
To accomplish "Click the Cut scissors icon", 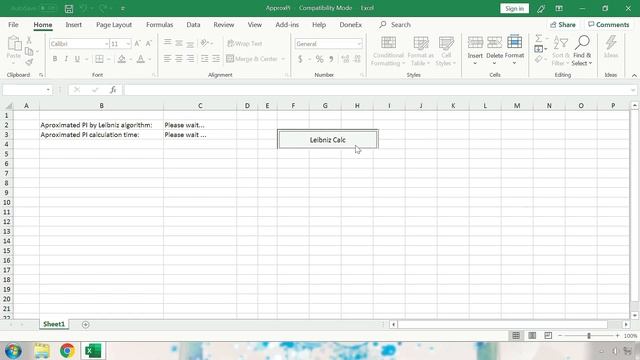I will tap(29, 40).
